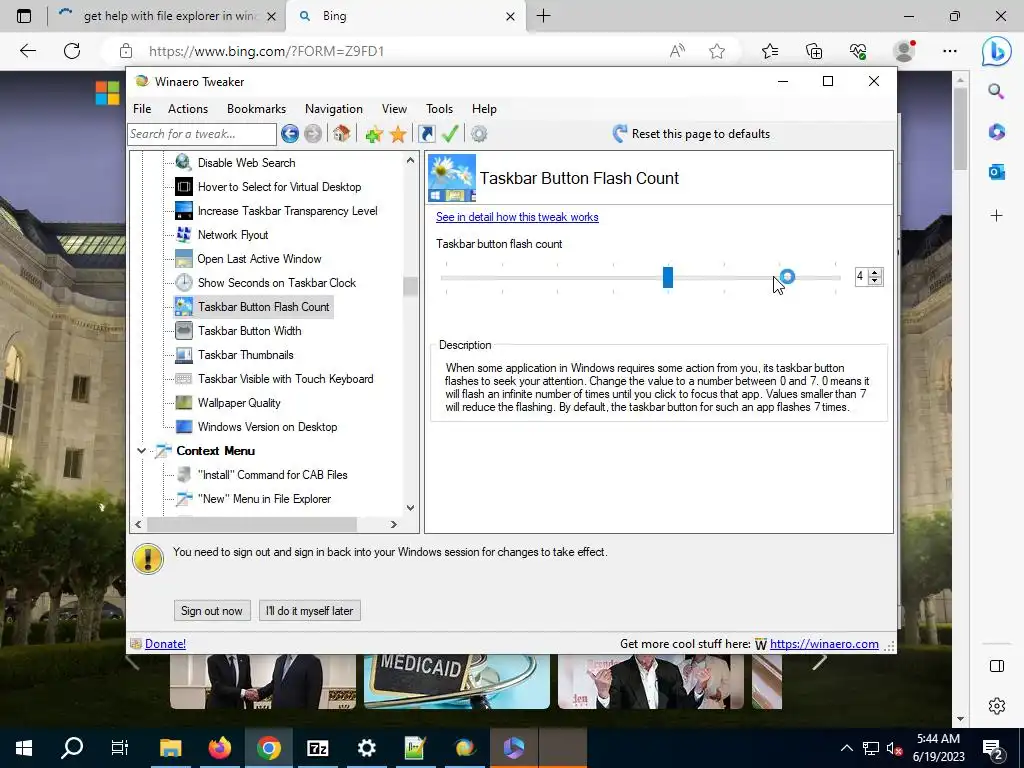This screenshot has height=768, width=1024.
Task: Click the Edge refresh page icon
Action: tap(72, 51)
